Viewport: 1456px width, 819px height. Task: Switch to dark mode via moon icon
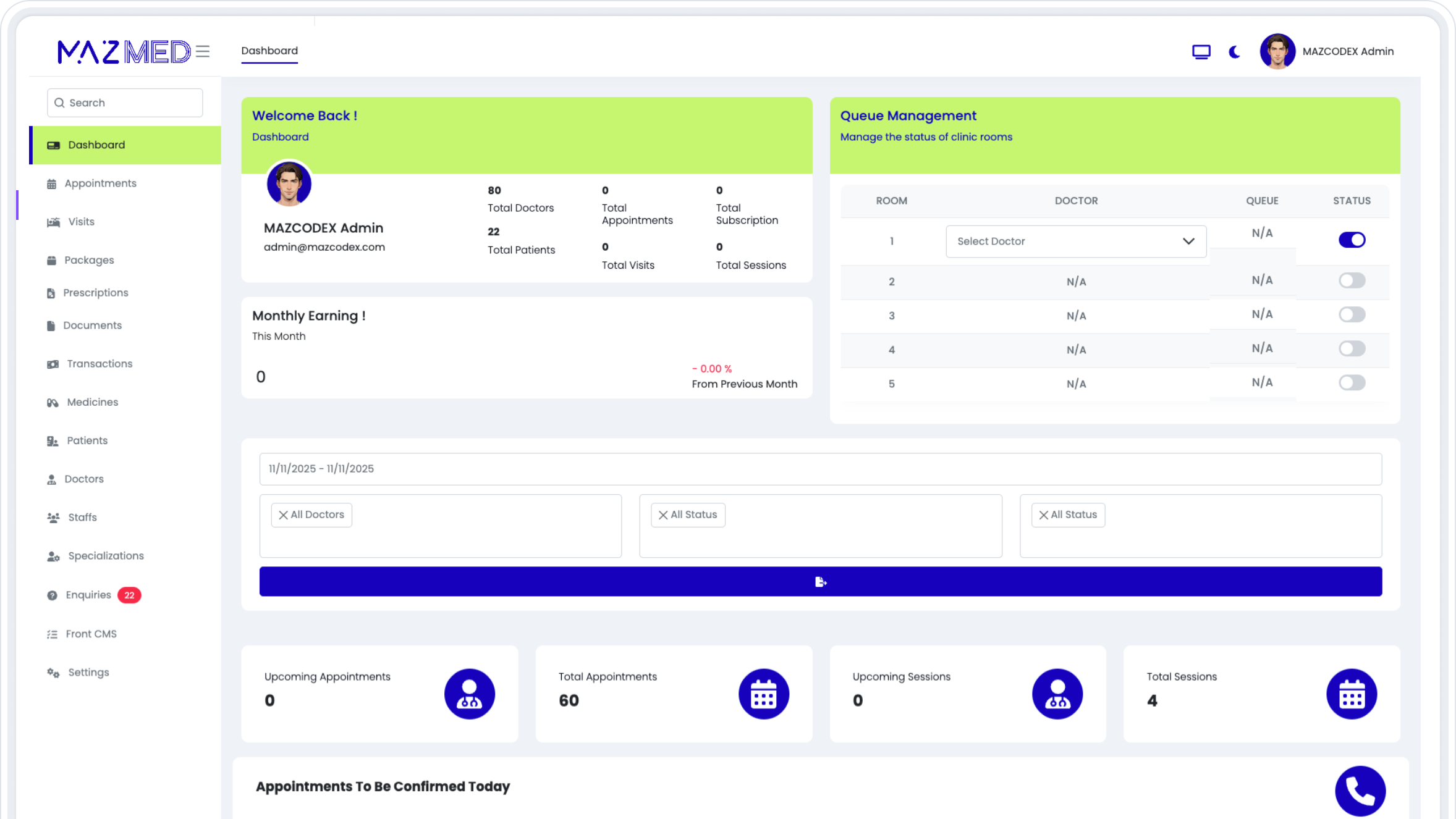(x=1234, y=52)
